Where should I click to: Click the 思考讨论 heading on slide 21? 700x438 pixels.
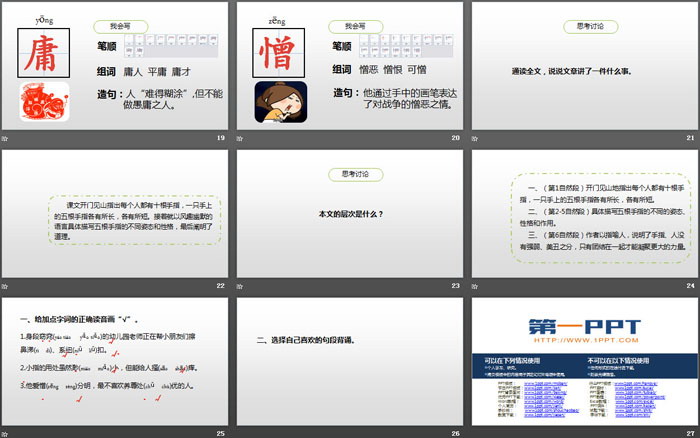[x=584, y=27]
